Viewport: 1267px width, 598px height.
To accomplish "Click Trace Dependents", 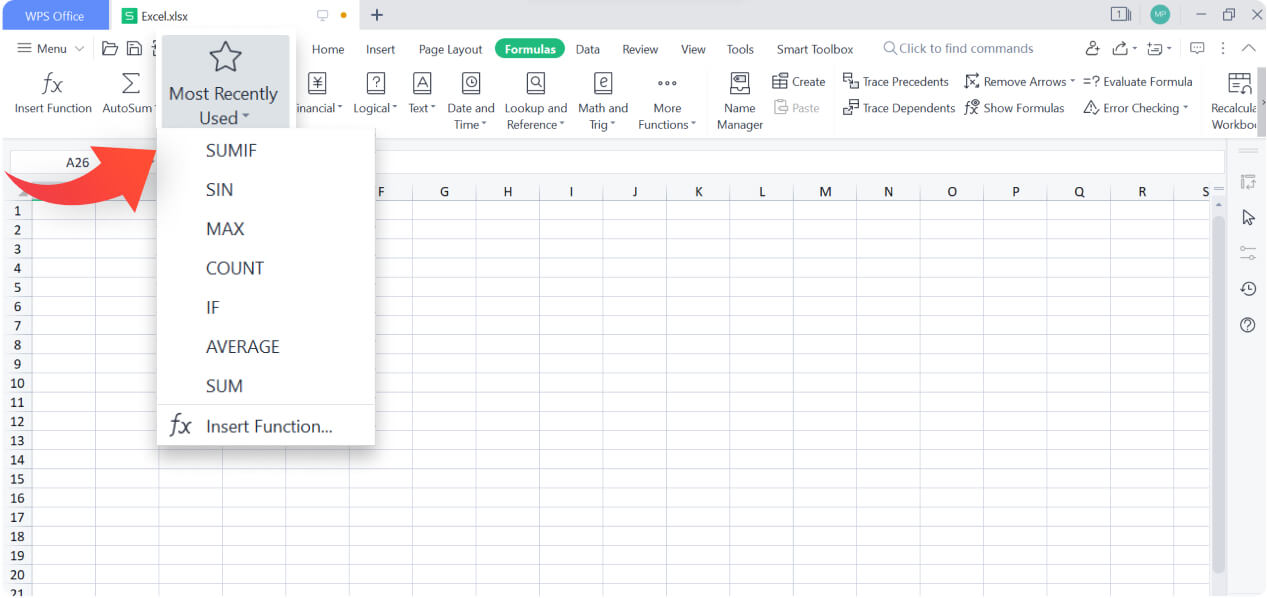I will 898,107.
